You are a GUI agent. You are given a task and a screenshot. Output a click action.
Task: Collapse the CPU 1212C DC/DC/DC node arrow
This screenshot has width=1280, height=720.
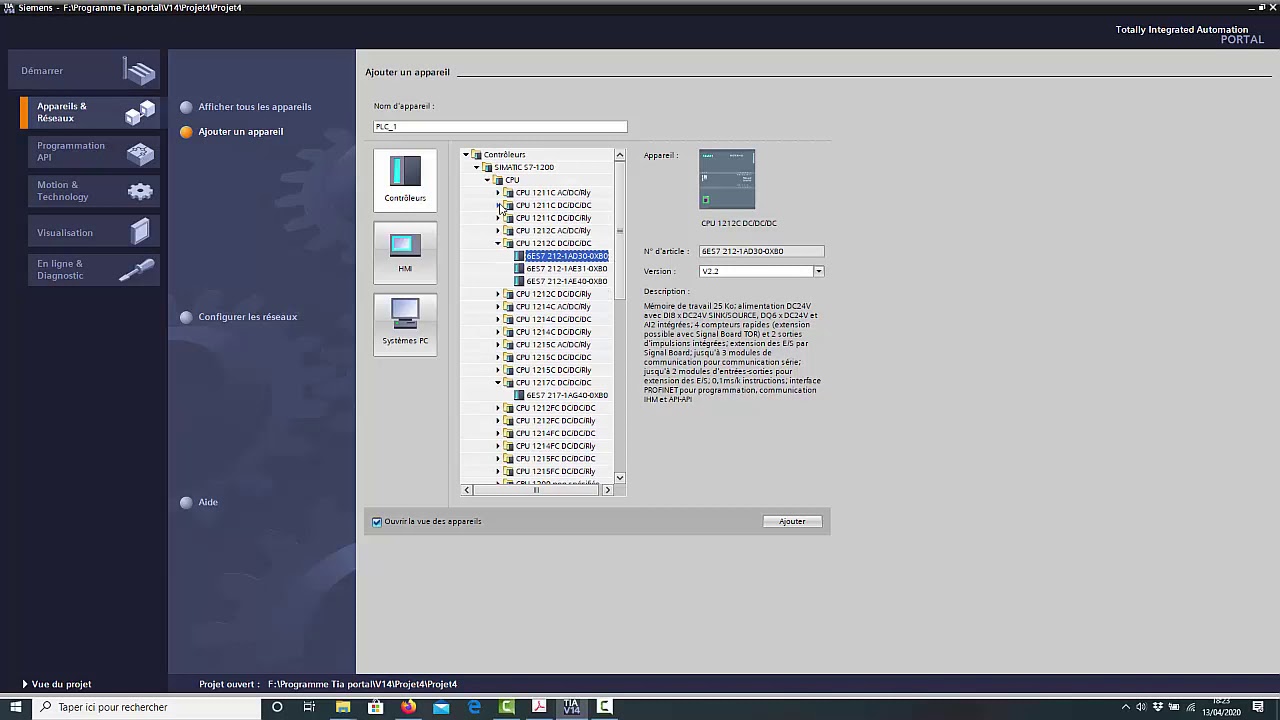point(498,244)
